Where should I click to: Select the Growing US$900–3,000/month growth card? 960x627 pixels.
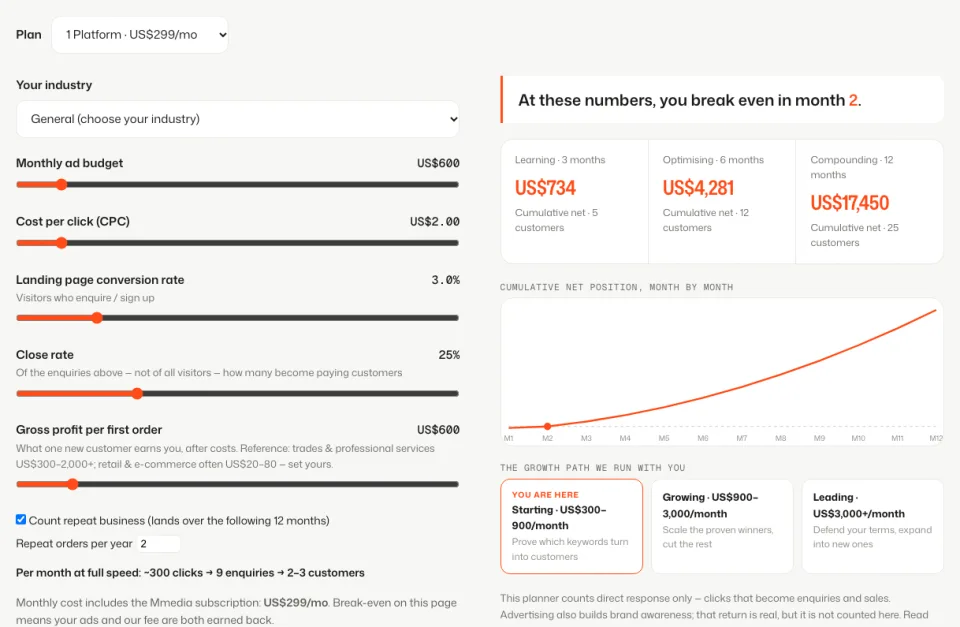[722, 526]
